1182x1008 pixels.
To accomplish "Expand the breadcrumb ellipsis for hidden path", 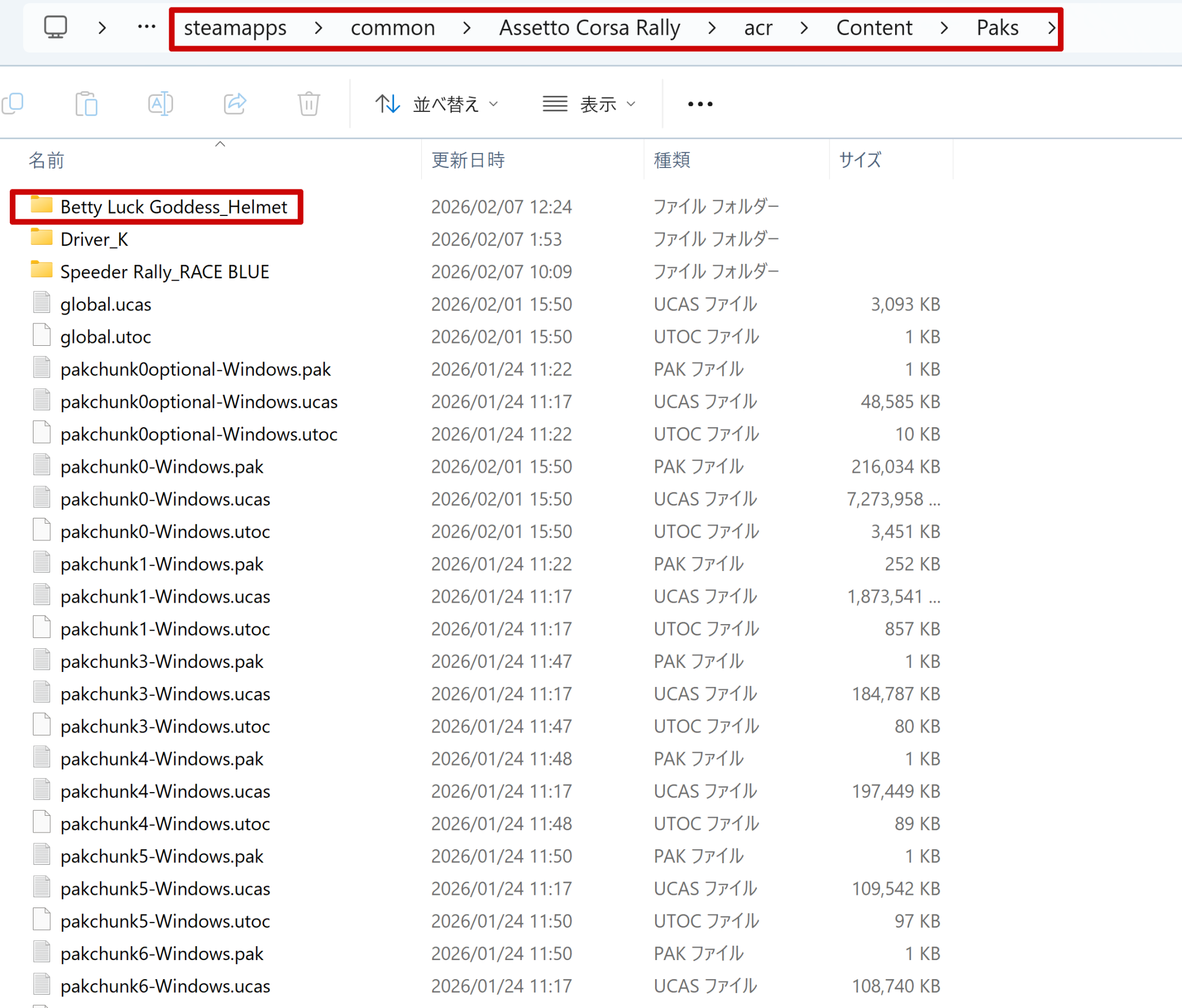I will [x=147, y=27].
